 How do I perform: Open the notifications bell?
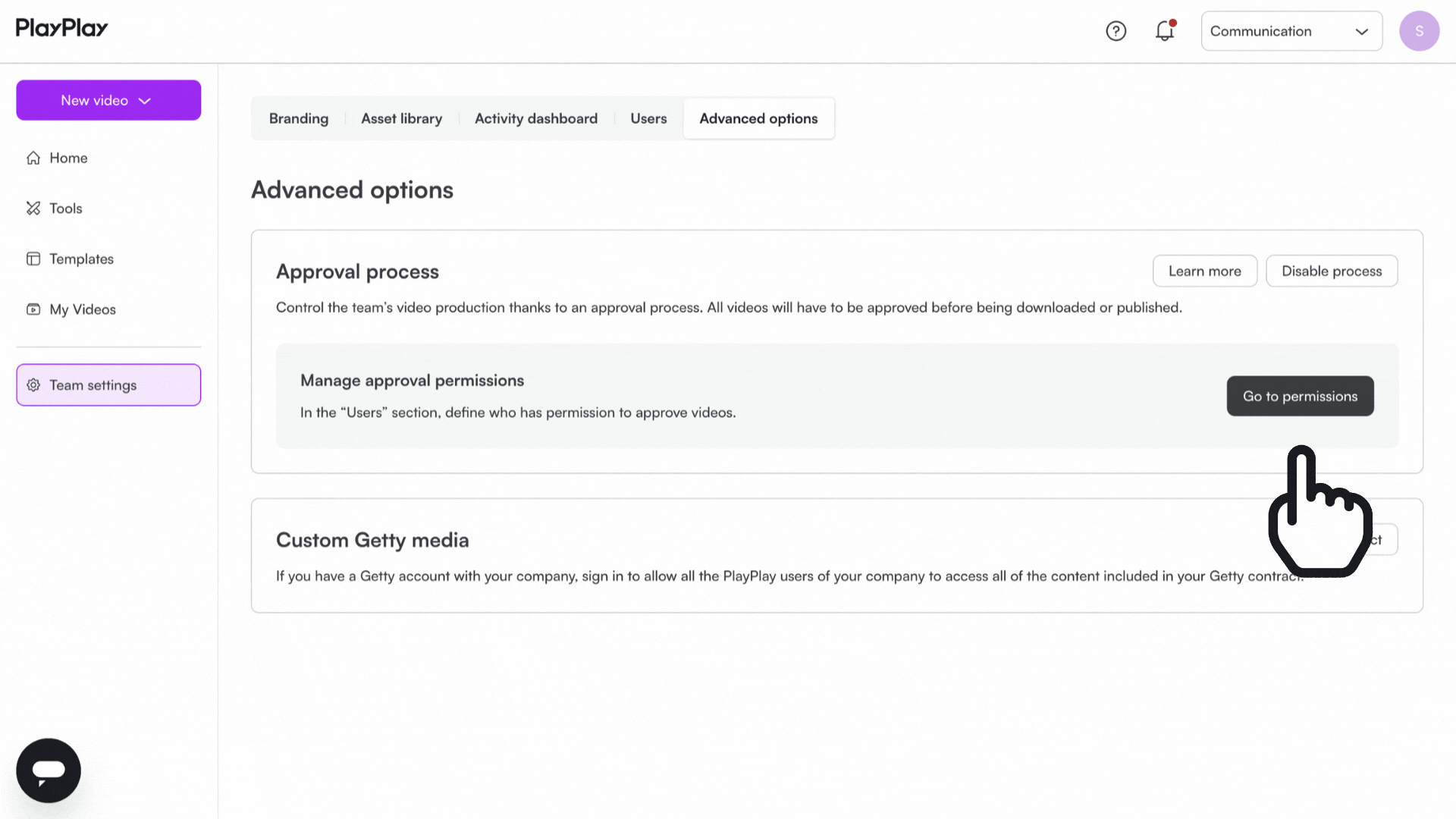click(1164, 31)
